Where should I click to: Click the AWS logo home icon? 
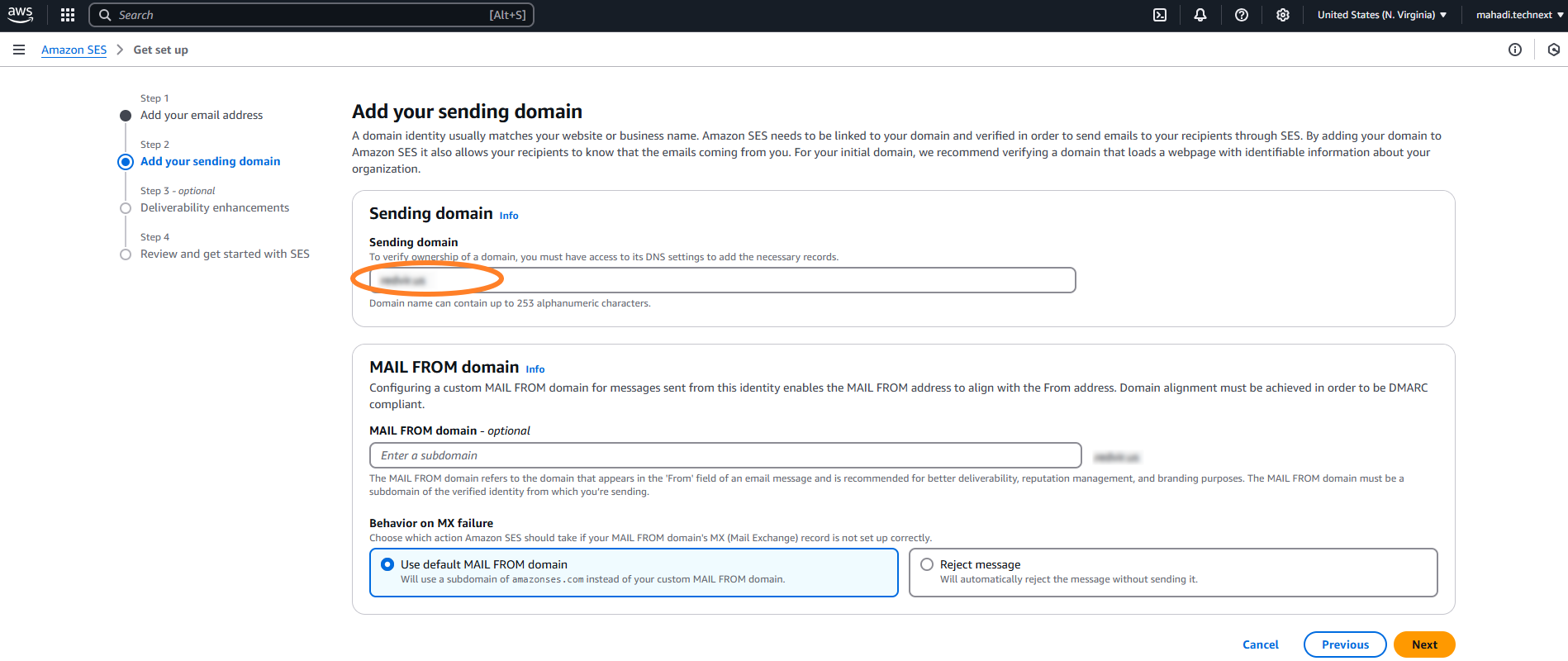(x=21, y=15)
